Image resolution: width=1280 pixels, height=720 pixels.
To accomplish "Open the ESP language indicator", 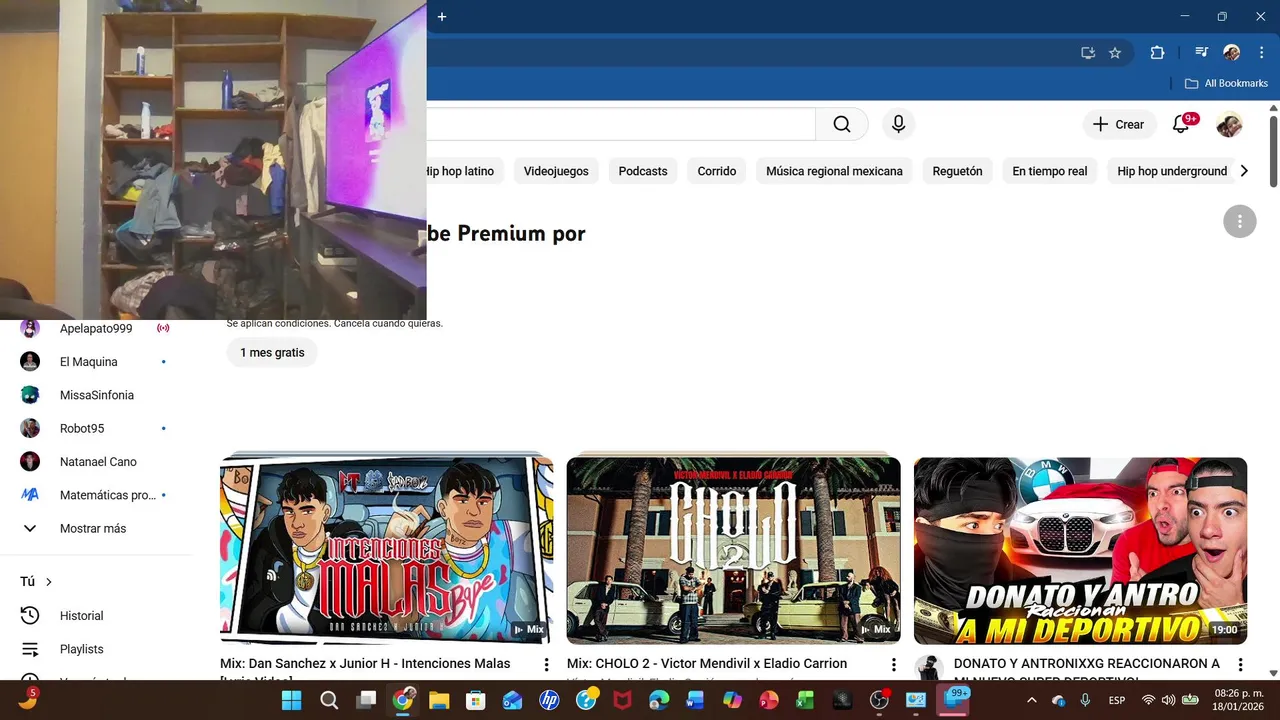I will [x=1117, y=700].
